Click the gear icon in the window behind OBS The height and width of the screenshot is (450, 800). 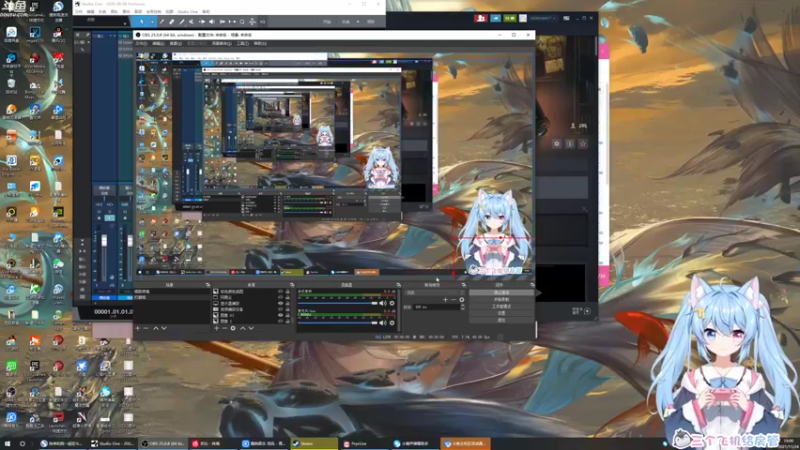coord(557,144)
